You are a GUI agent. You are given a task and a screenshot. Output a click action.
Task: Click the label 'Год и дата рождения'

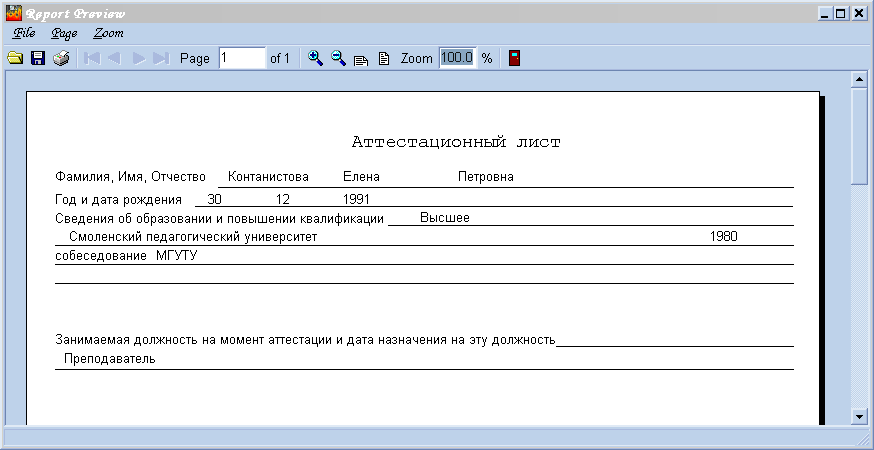tap(118, 200)
